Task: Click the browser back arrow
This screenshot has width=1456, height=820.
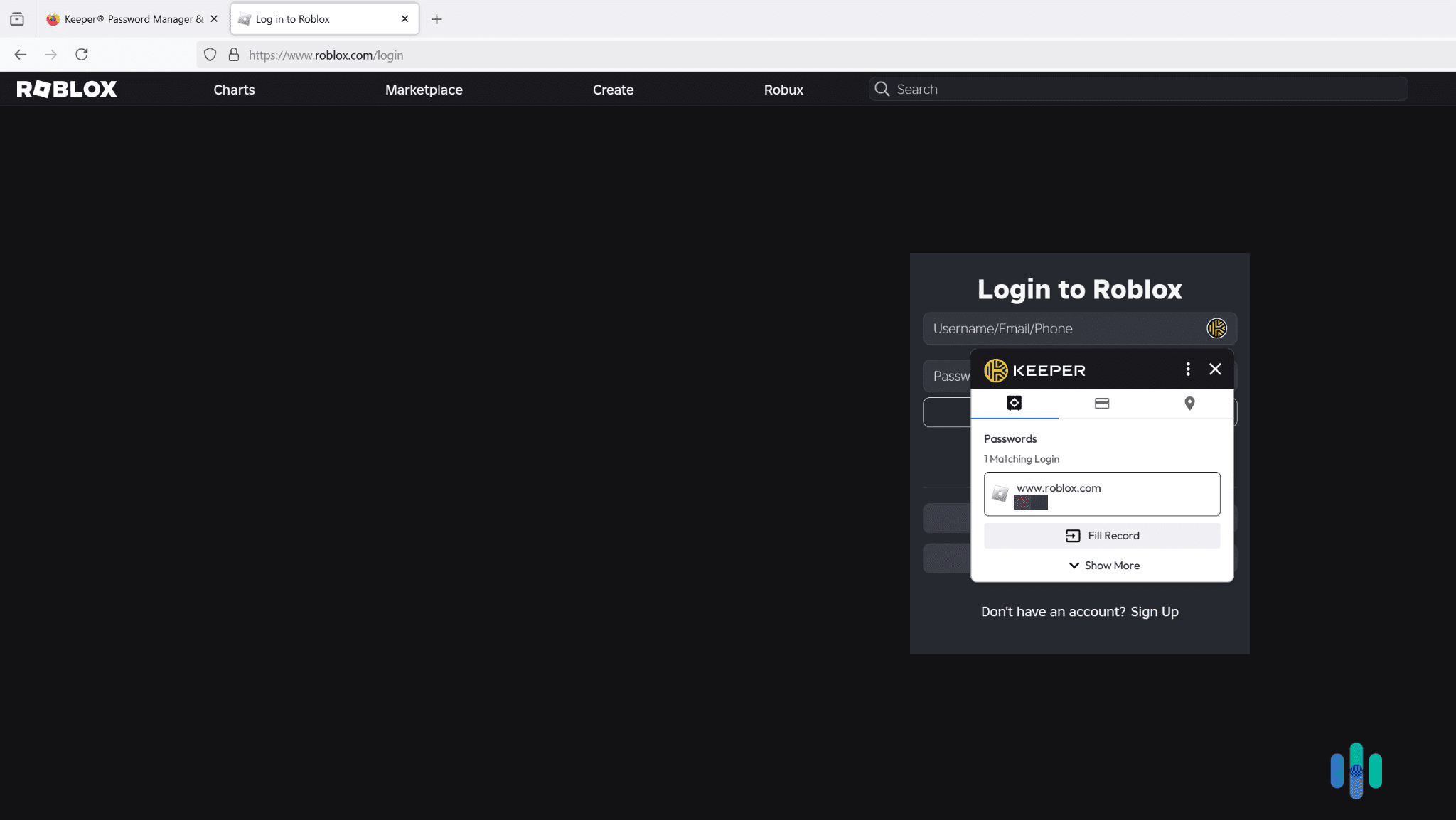Action: (x=20, y=54)
